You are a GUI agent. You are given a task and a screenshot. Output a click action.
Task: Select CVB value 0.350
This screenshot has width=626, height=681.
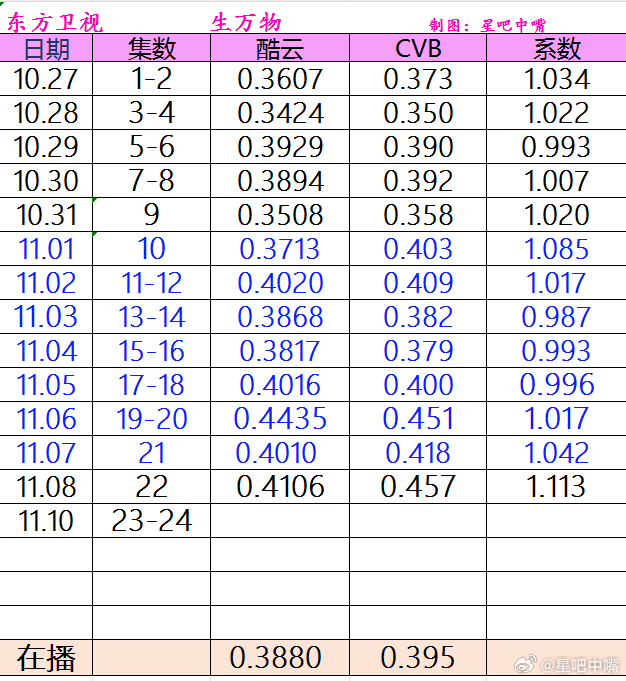pos(418,113)
